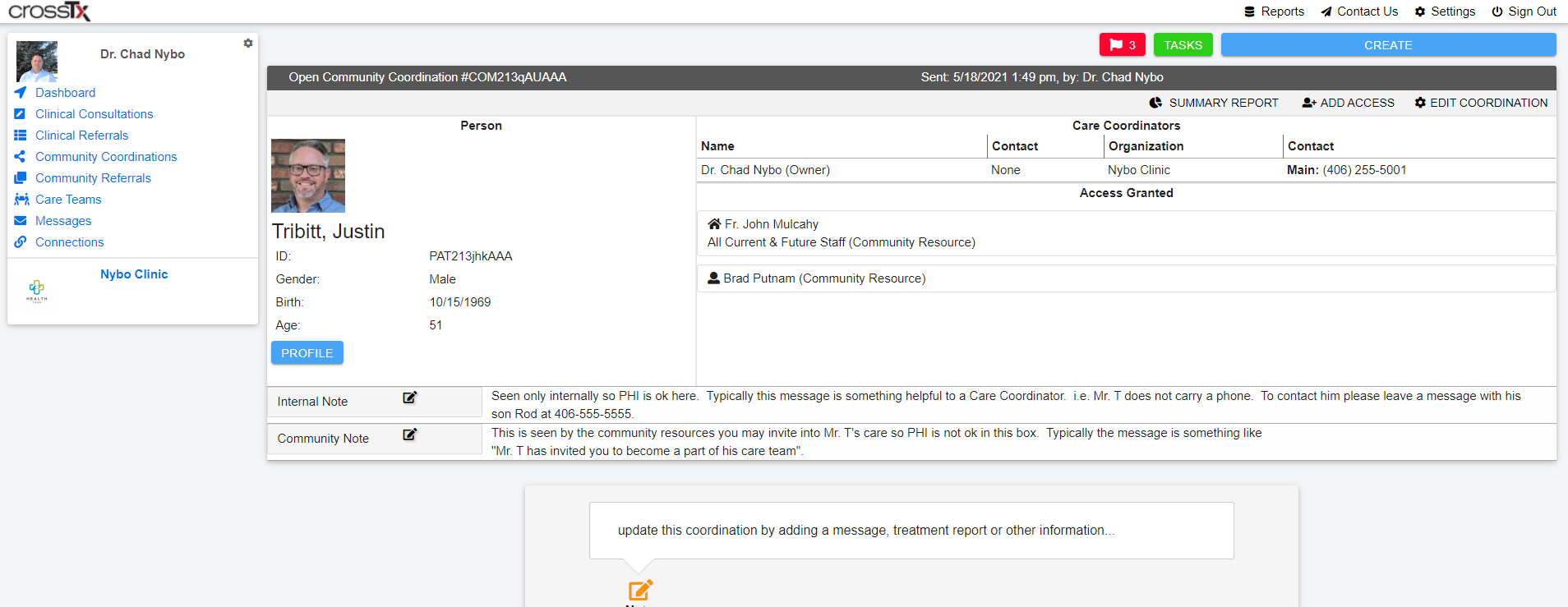The width and height of the screenshot is (1568, 607).
Task: Click the Open Community Coordination header title
Action: point(427,77)
